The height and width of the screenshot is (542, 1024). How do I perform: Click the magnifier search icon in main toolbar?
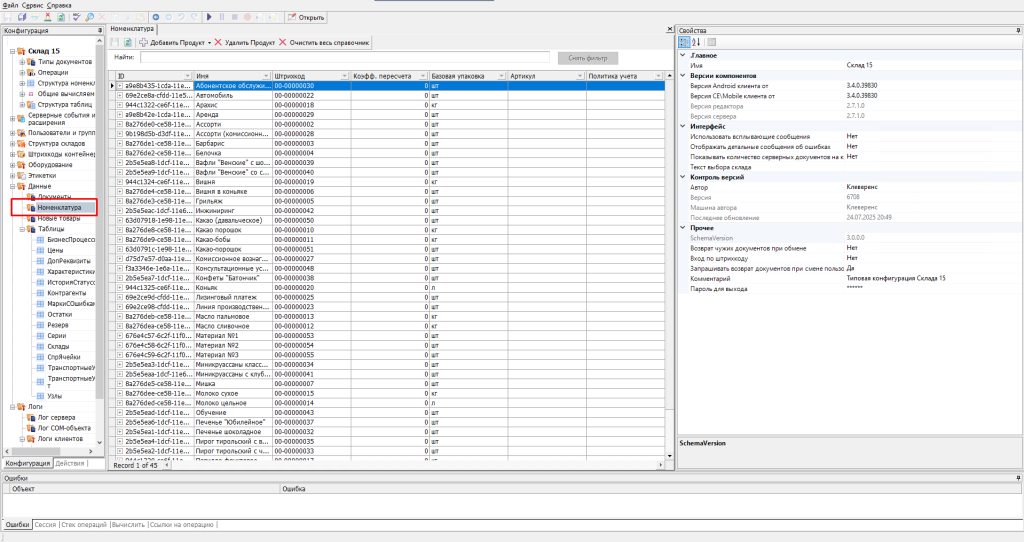click(90, 18)
